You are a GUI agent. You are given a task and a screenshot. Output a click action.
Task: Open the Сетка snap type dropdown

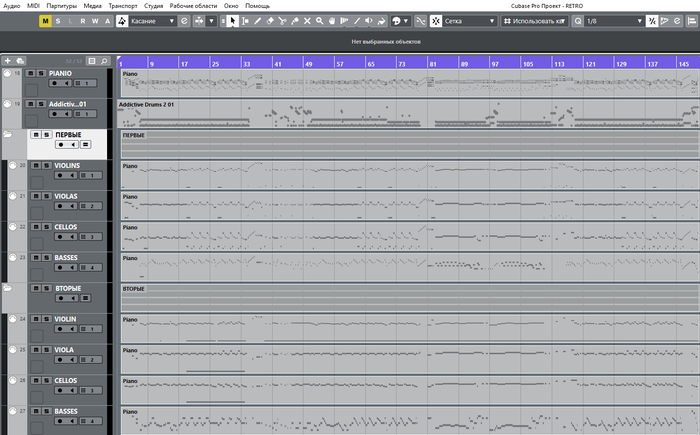pos(464,20)
